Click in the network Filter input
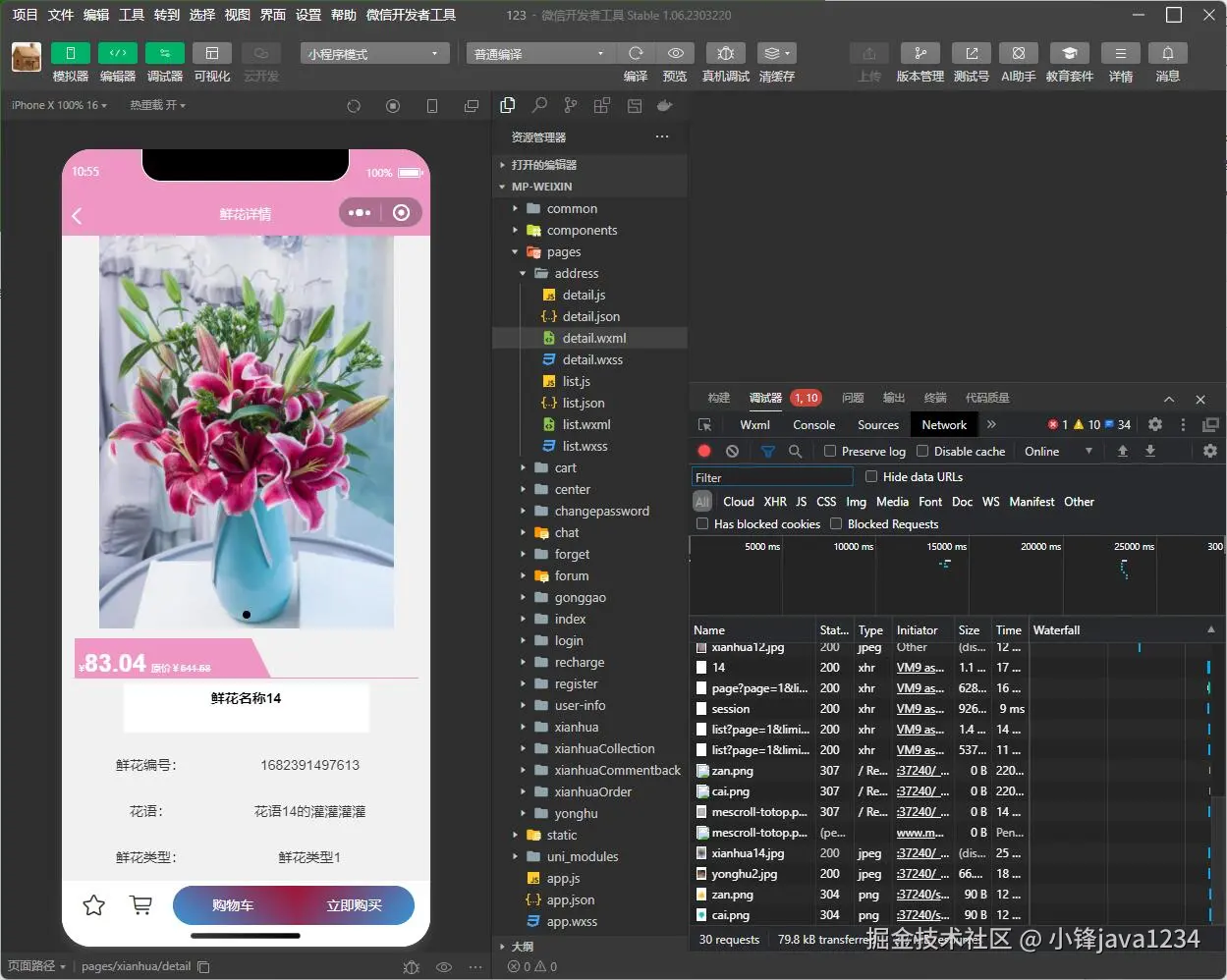The height and width of the screenshot is (980, 1227). coord(772,477)
